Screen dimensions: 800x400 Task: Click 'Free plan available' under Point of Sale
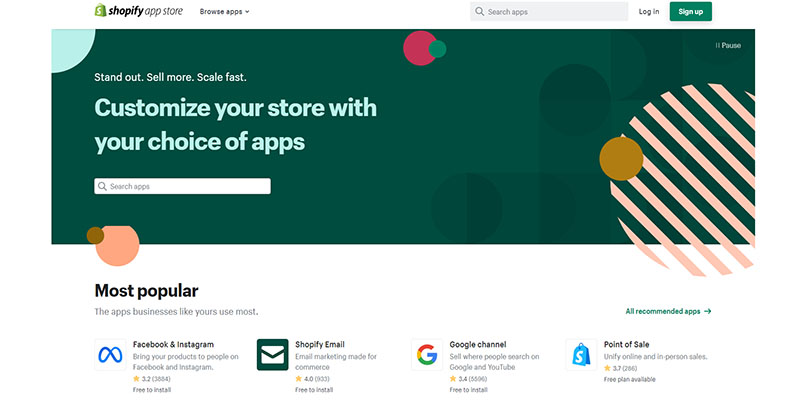pos(630,379)
